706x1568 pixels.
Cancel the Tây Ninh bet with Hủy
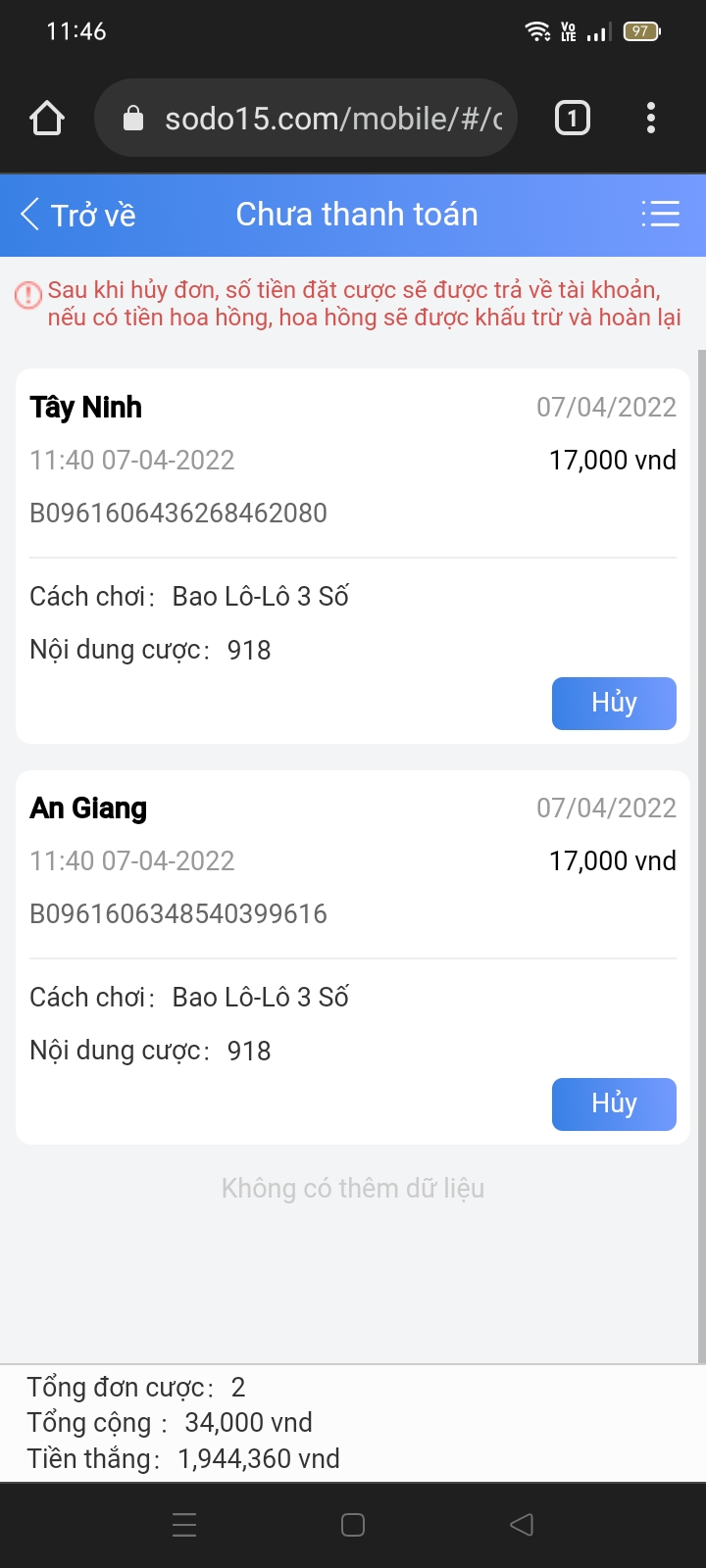(x=614, y=704)
